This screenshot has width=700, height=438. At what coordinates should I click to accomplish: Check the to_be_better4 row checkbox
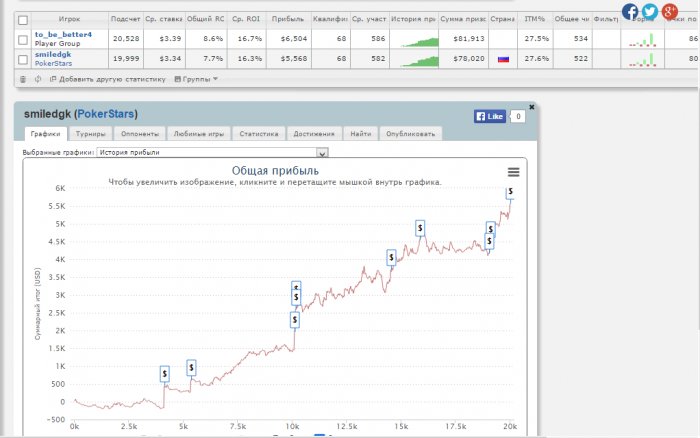[23, 40]
